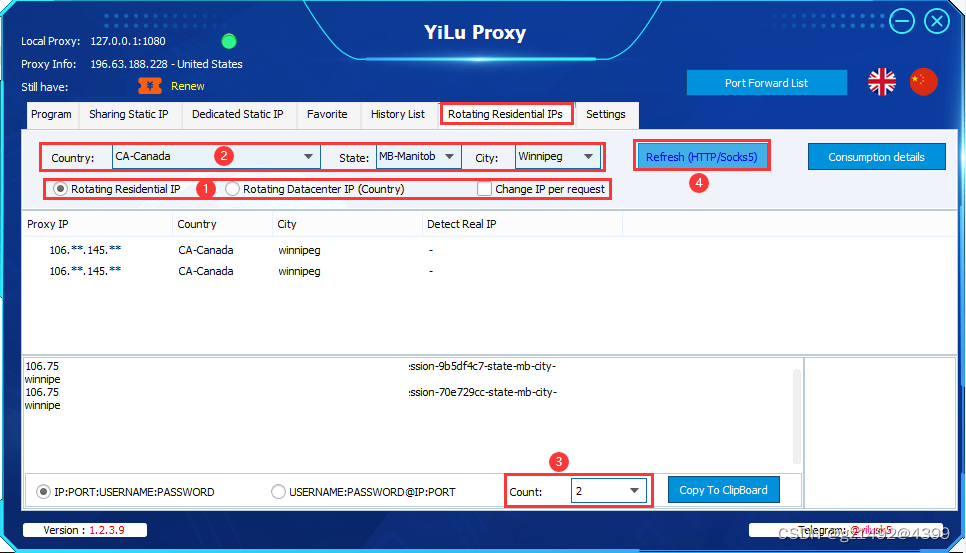
Task: Open Consumption details
Action: pos(877,156)
